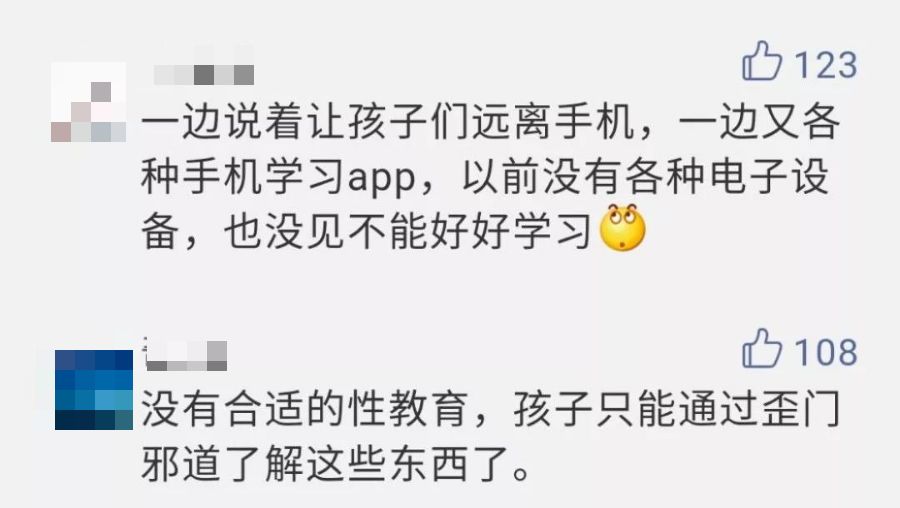Click the phrase "也没见不能" in first comment
This screenshot has height=508, width=900.
(x=325, y=231)
